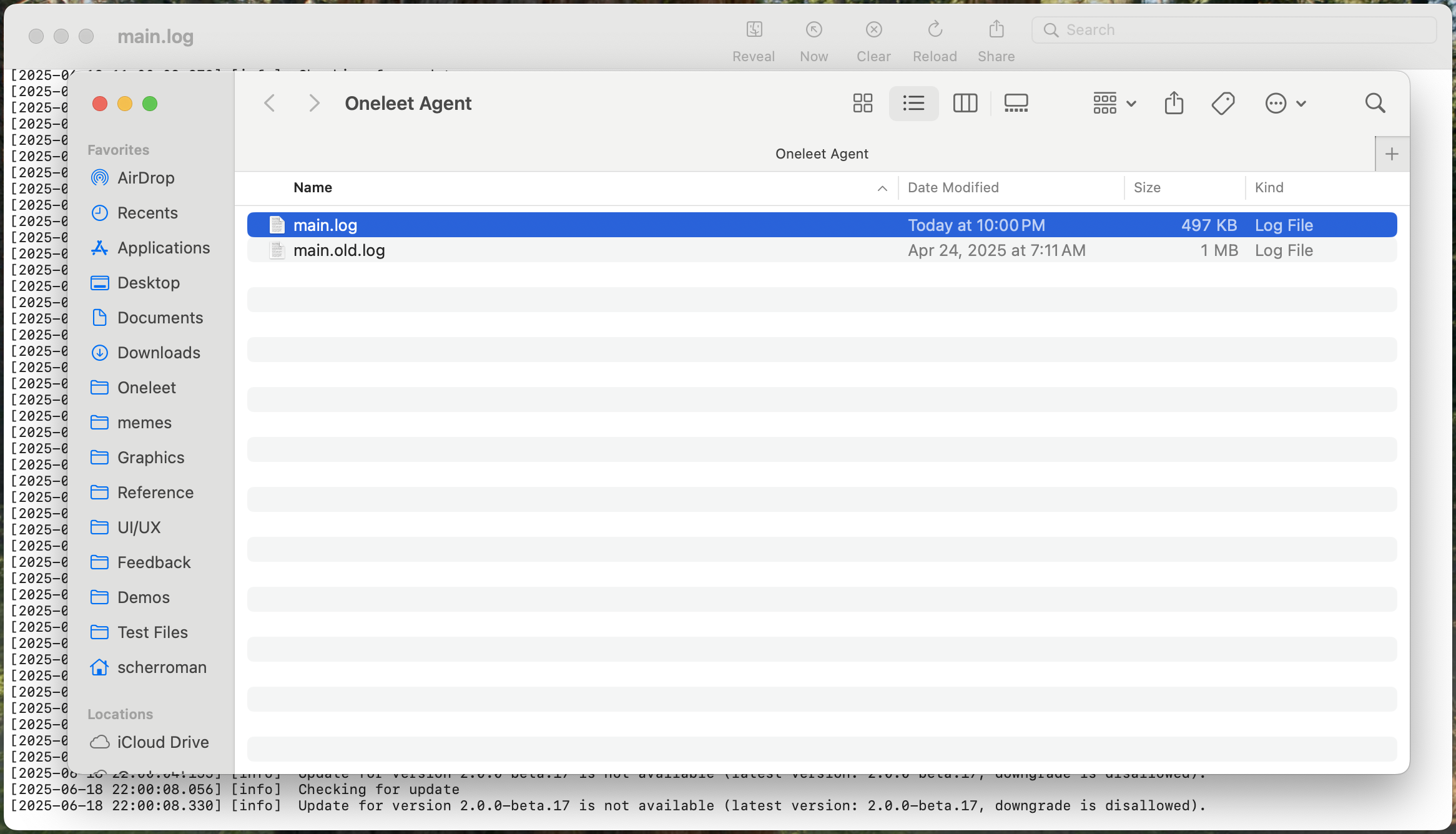The width and height of the screenshot is (1456, 834).
Task: Open the more options ellipsis menu
Action: pos(1284,103)
